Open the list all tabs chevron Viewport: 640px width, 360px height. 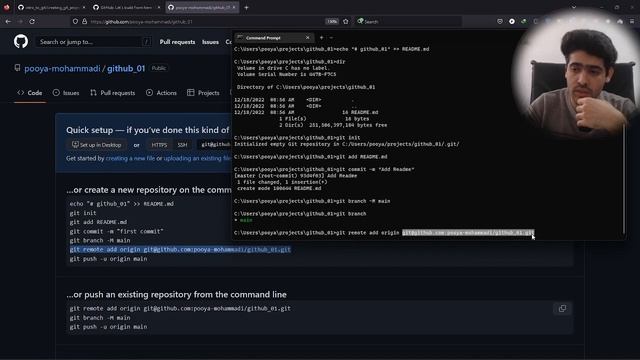pyautogui.click(x=573, y=7)
